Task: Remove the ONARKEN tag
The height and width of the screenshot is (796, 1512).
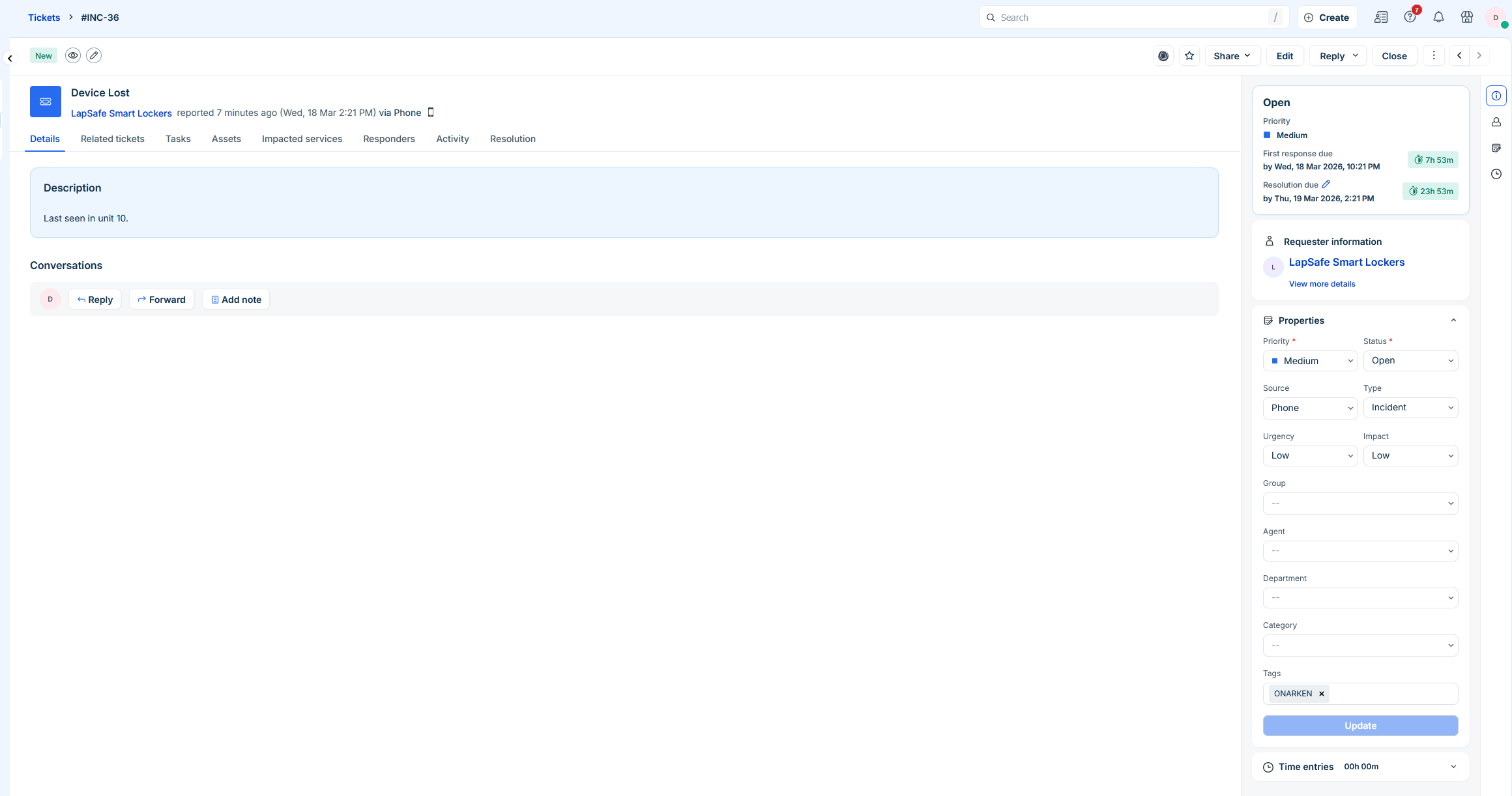Action: coord(1322,694)
